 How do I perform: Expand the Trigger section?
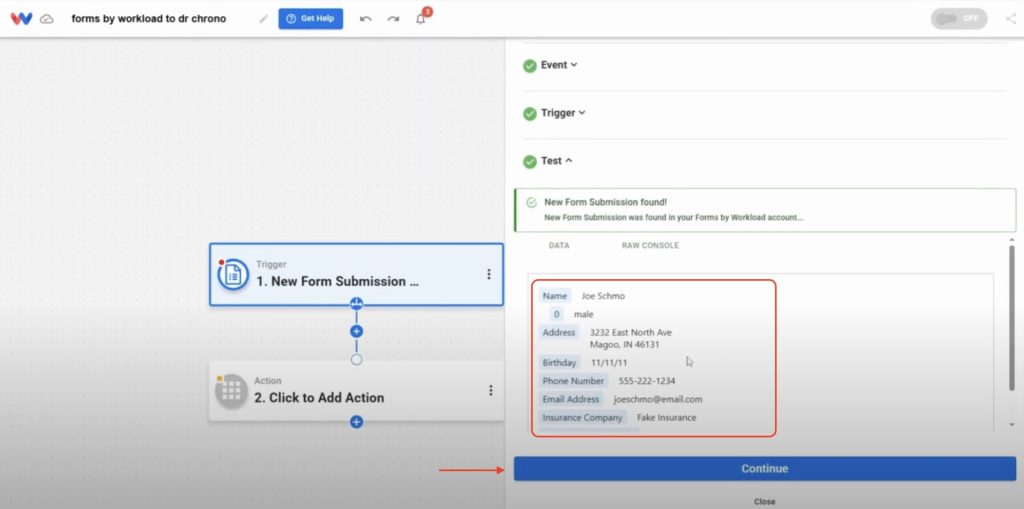(x=563, y=112)
